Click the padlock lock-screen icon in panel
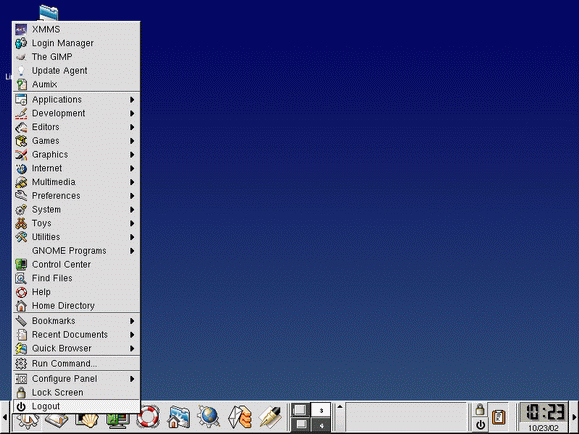Viewport: 579px width, 434px height. (480, 410)
